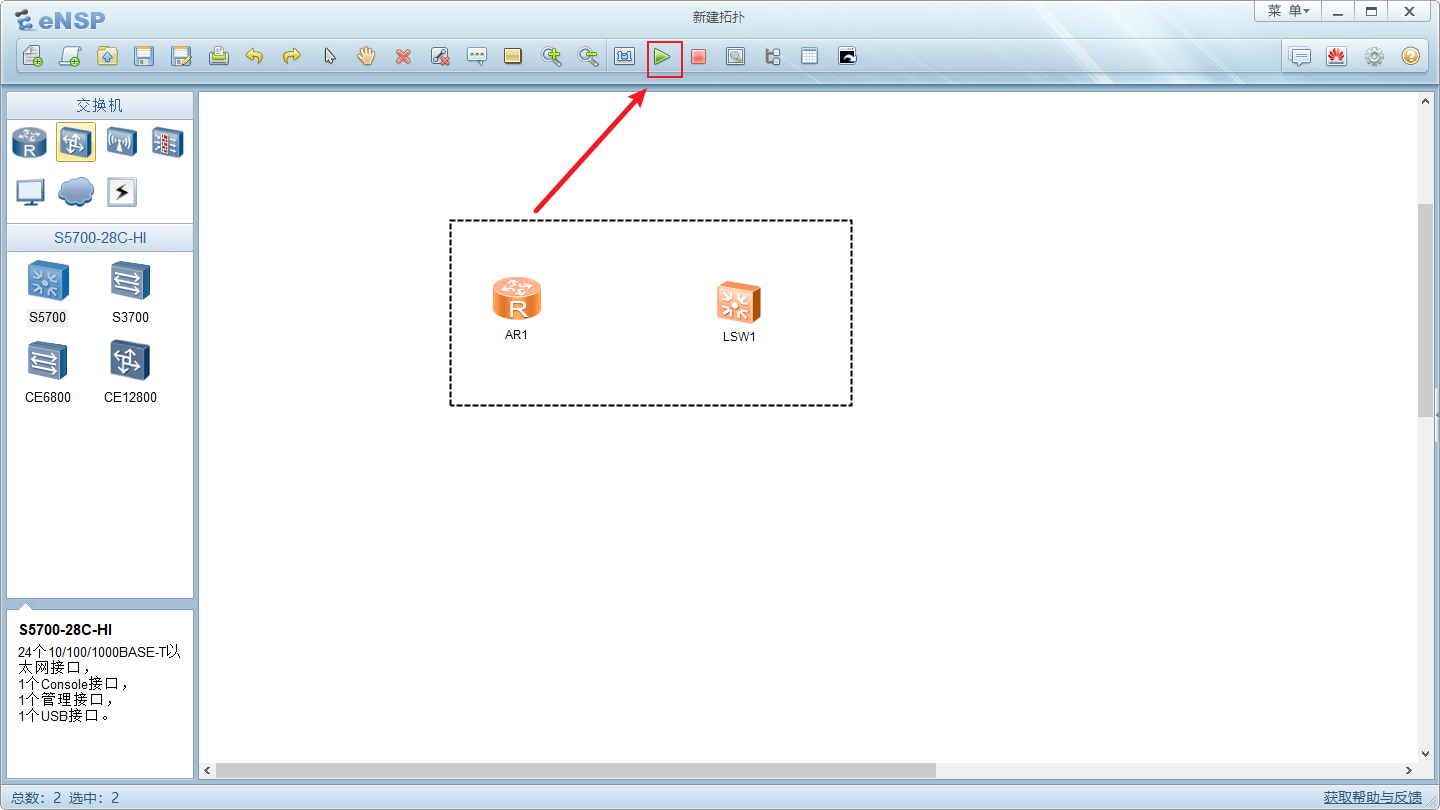Click the red X delete tool
Viewport: 1440px width, 810px height.
403,56
